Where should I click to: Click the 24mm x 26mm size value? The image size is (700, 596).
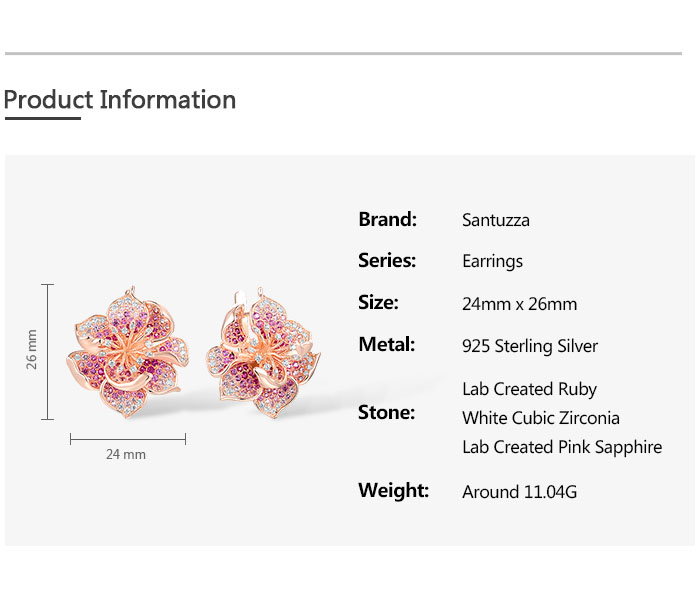520,304
